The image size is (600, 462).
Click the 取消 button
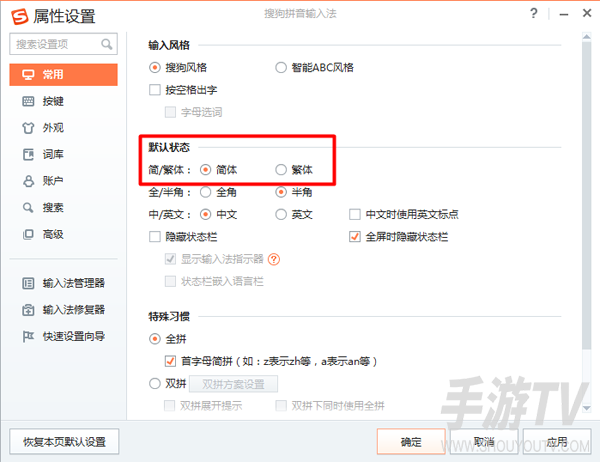click(x=484, y=442)
